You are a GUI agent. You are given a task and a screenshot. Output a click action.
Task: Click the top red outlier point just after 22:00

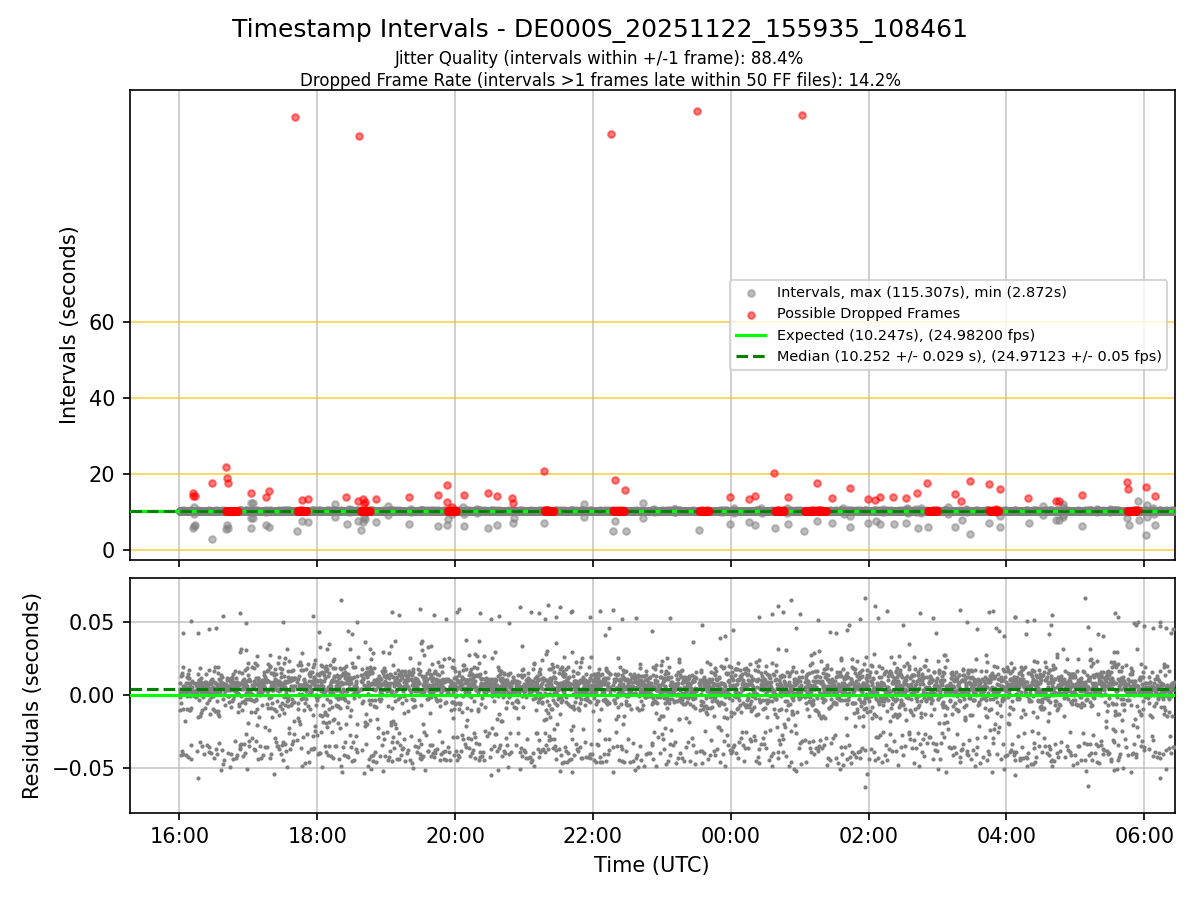point(611,134)
